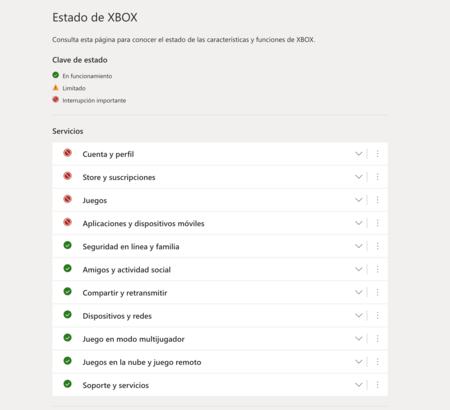This screenshot has width=450, height=410.
Task: Select Dispositivos y redes label
Action: [117, 316]
